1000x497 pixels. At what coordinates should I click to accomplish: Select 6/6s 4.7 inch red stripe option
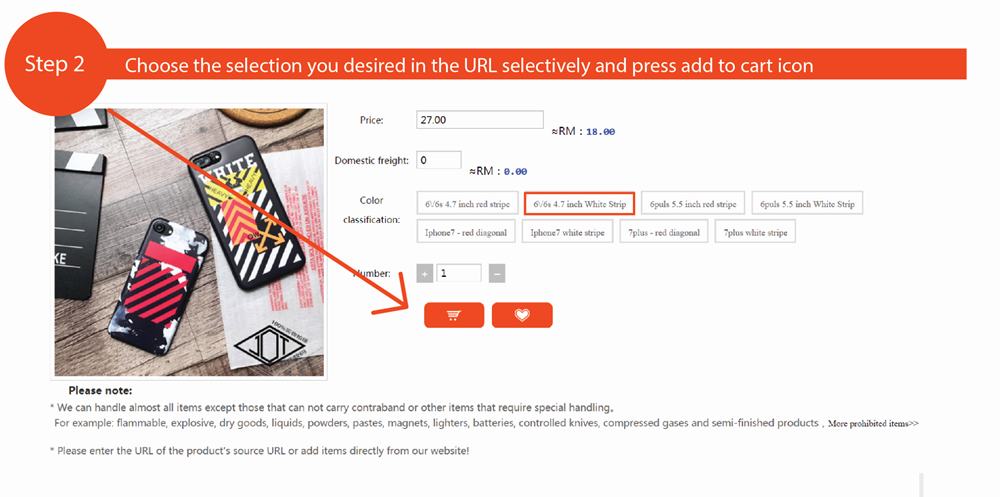pos(467,204)
